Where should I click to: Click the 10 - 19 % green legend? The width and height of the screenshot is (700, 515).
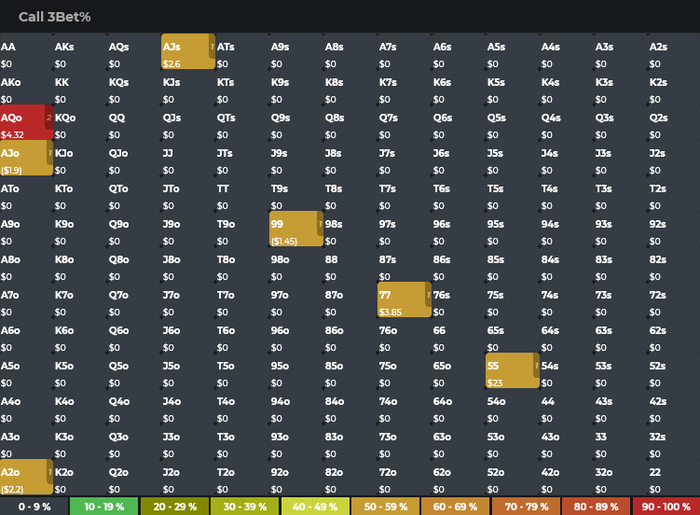tap(104, 507)
